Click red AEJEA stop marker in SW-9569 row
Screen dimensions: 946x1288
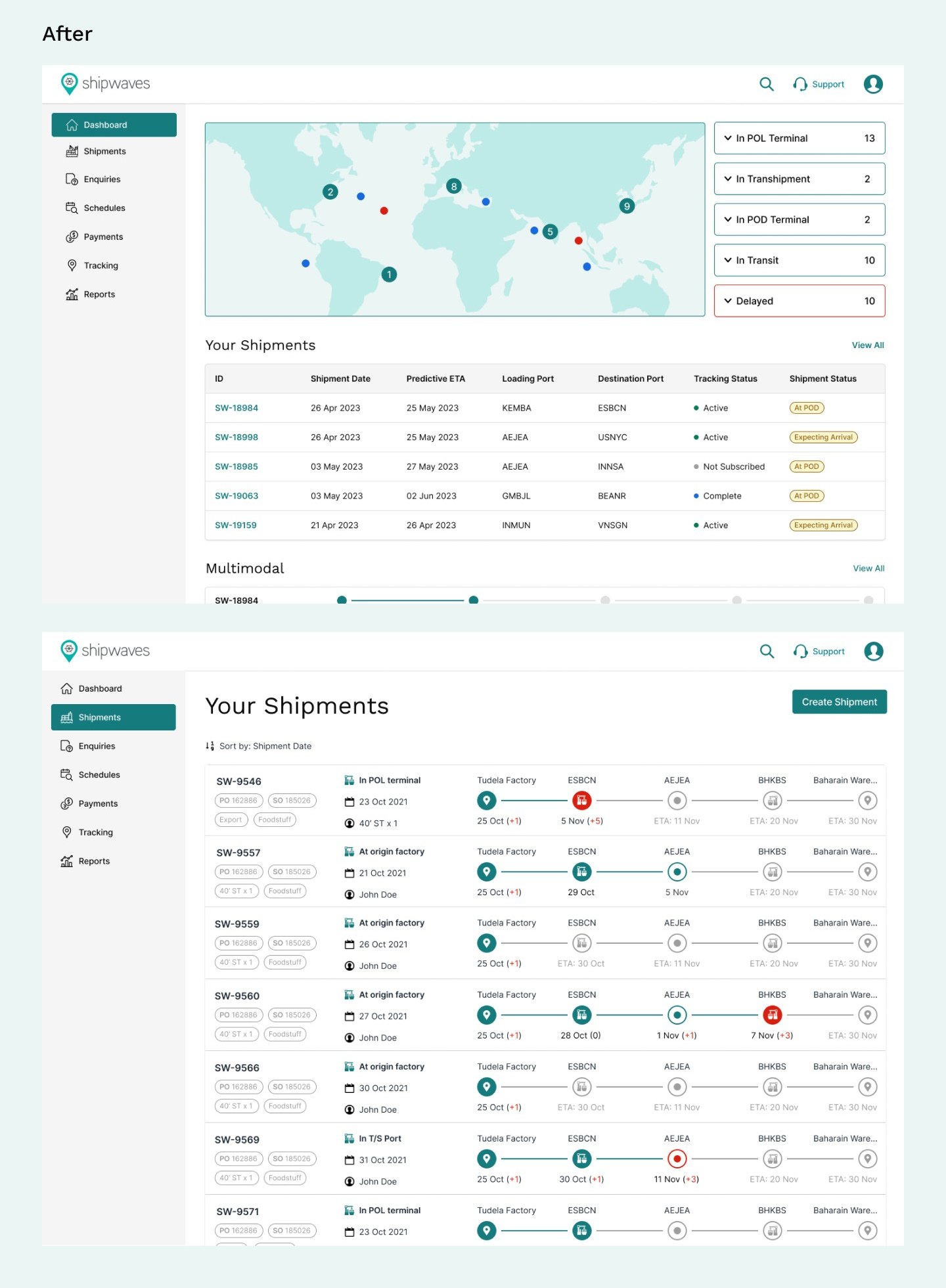pyautogui.click(x=677, y=1159)
